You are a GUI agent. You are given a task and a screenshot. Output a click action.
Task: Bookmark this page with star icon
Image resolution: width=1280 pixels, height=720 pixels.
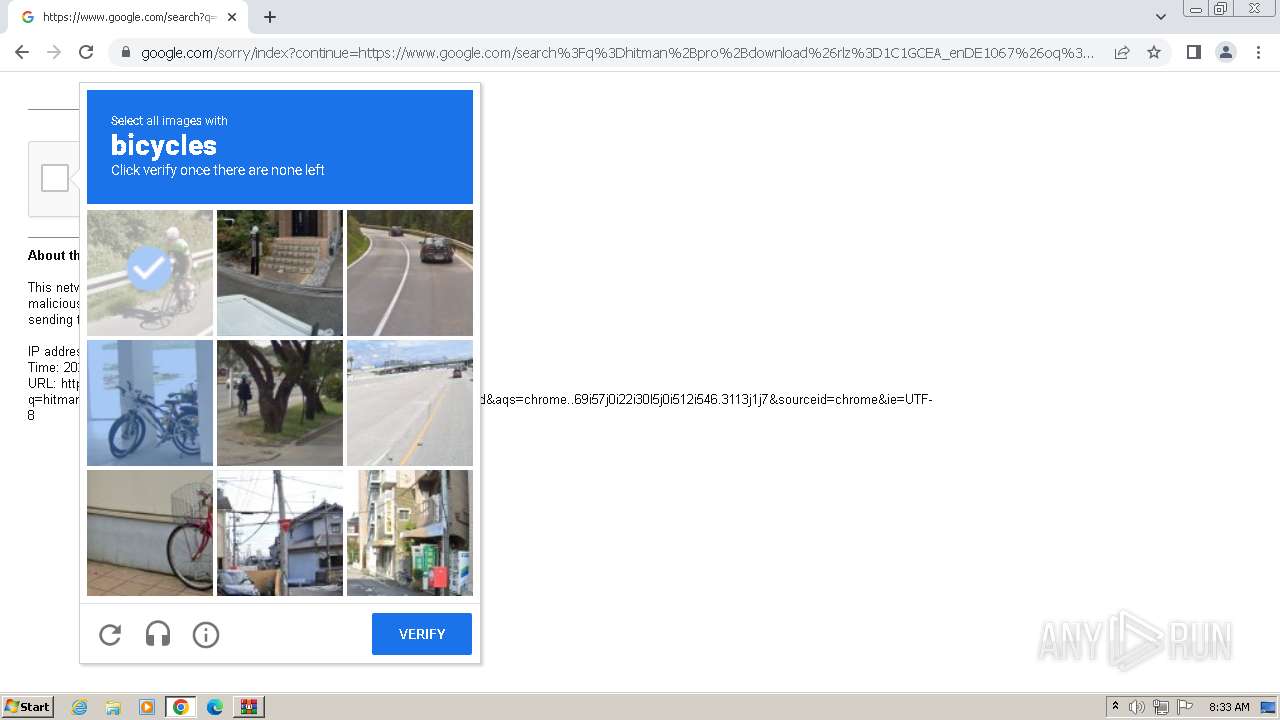pyautogui.click(x=1154, y=52)
